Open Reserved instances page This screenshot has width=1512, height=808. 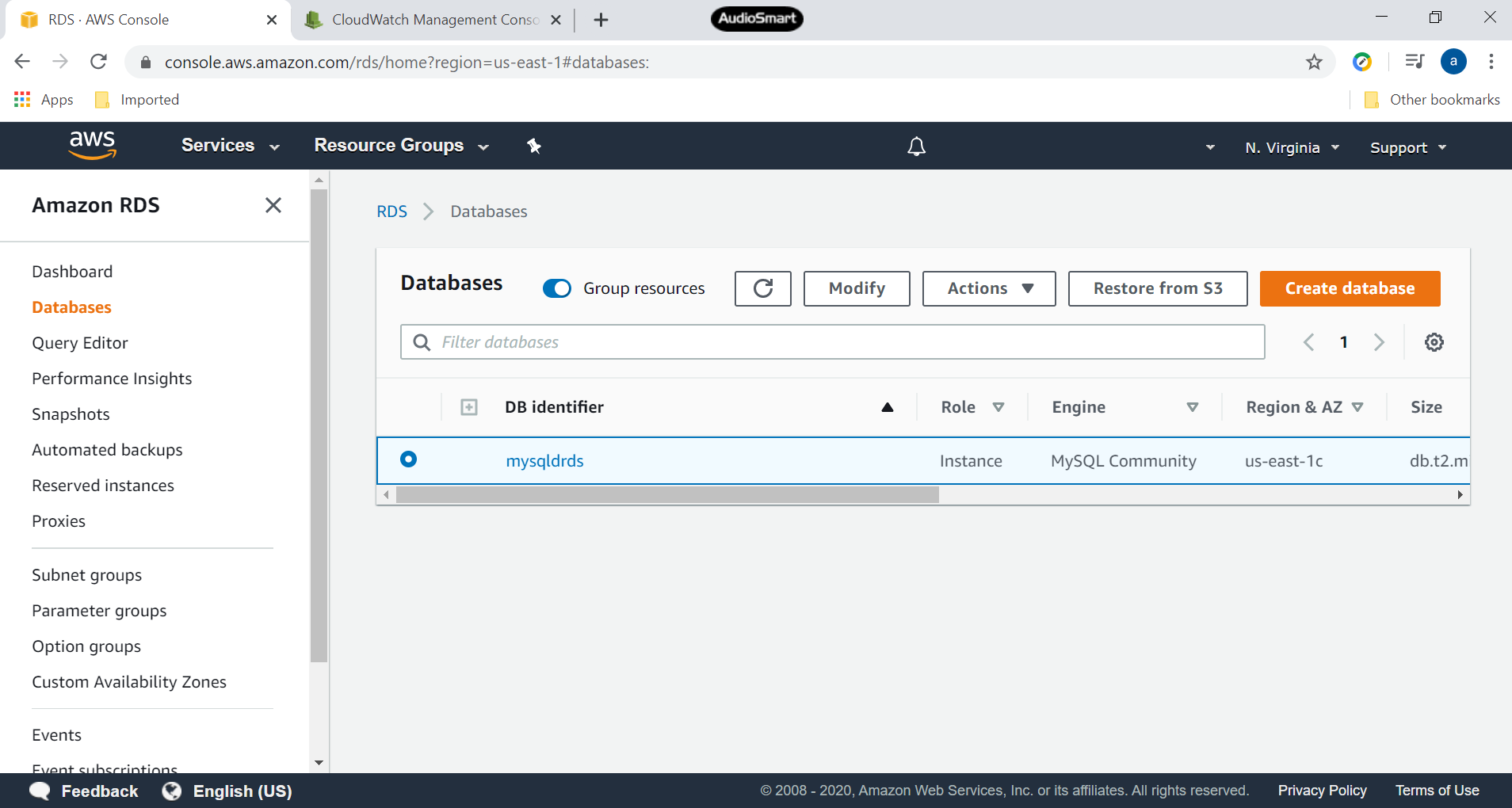pos(103,486)
